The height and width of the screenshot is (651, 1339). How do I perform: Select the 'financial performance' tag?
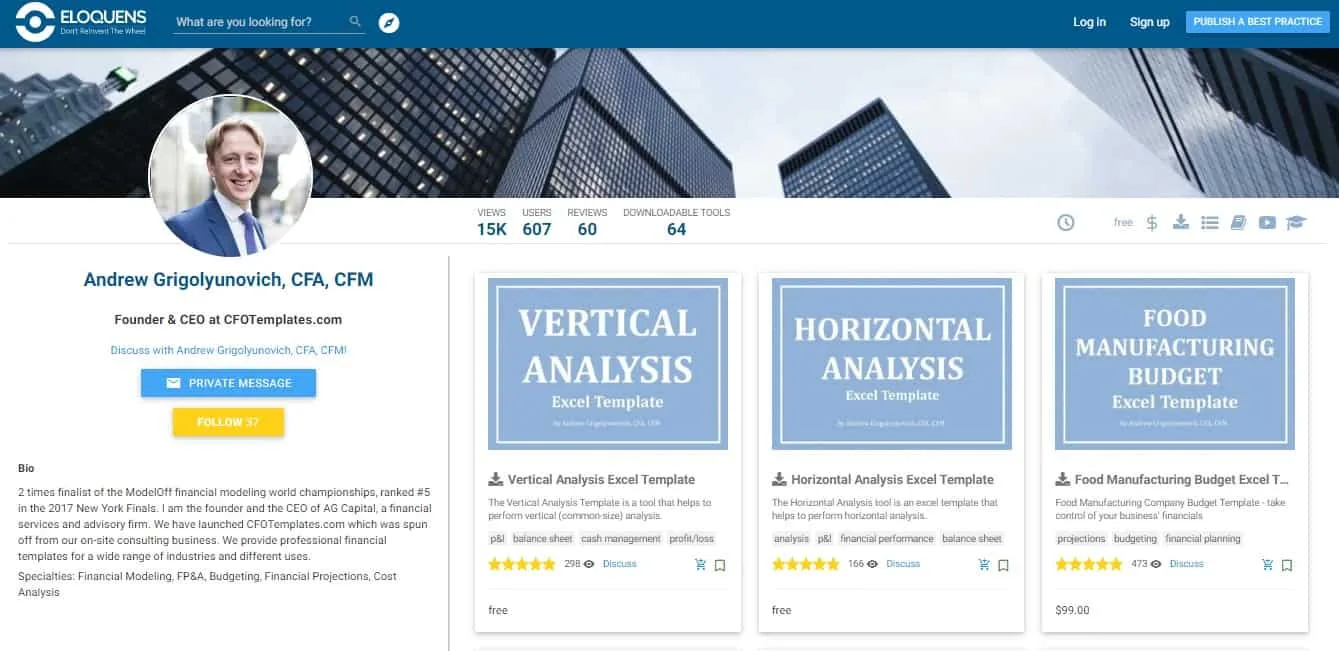coord(887,539)
